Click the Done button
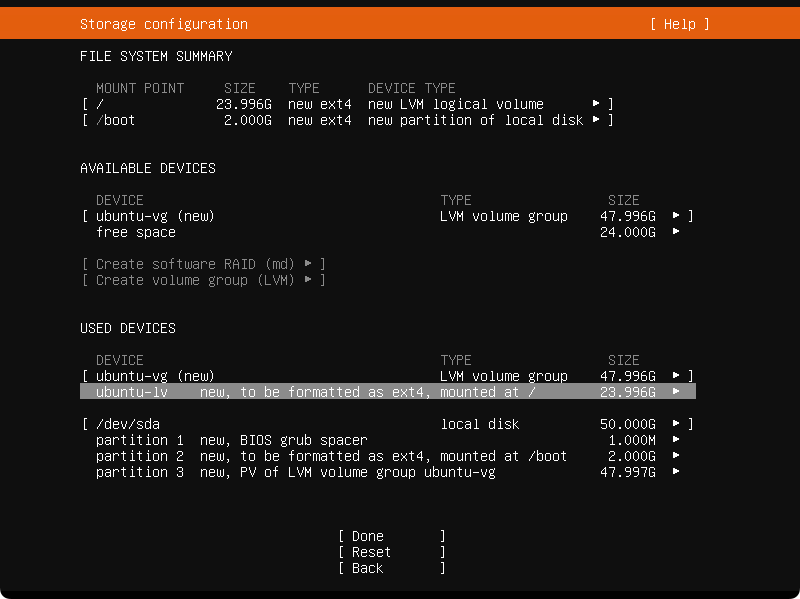Screen dimensions: 800x599 (x=392, y=536)
